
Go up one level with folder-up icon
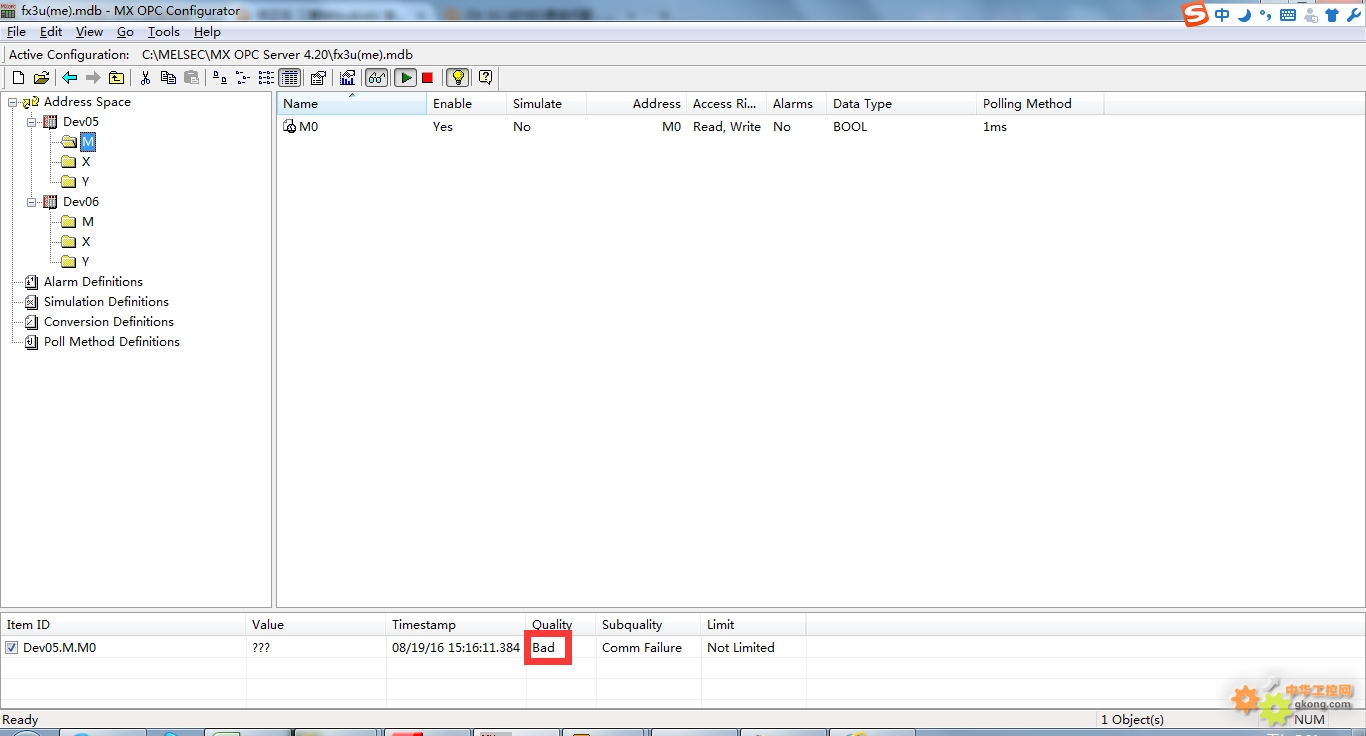[x=117, y=78]
